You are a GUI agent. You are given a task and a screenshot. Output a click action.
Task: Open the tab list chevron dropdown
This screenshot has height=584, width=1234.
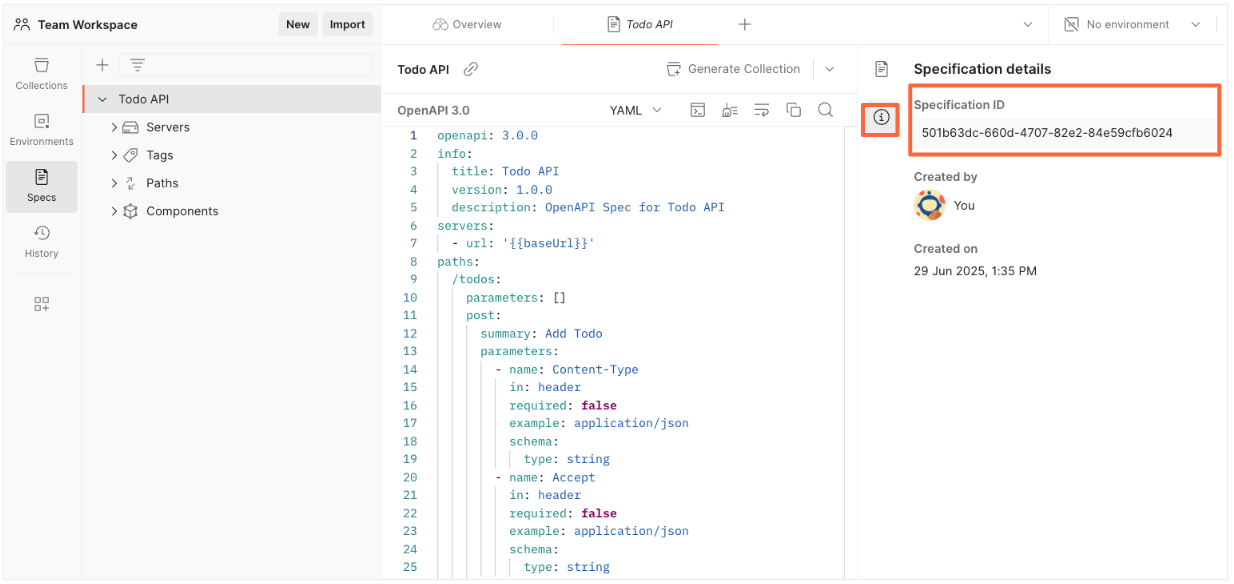tap(1028, 24)
